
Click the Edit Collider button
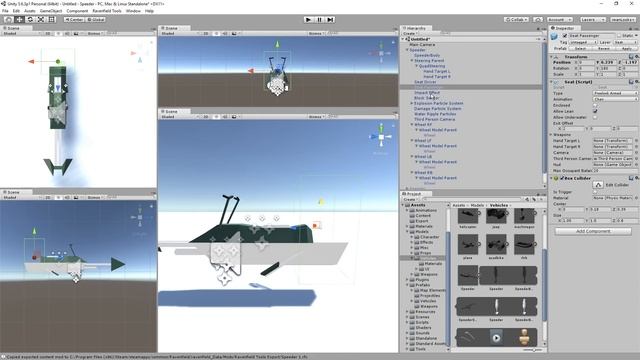(x=598, y=185)
